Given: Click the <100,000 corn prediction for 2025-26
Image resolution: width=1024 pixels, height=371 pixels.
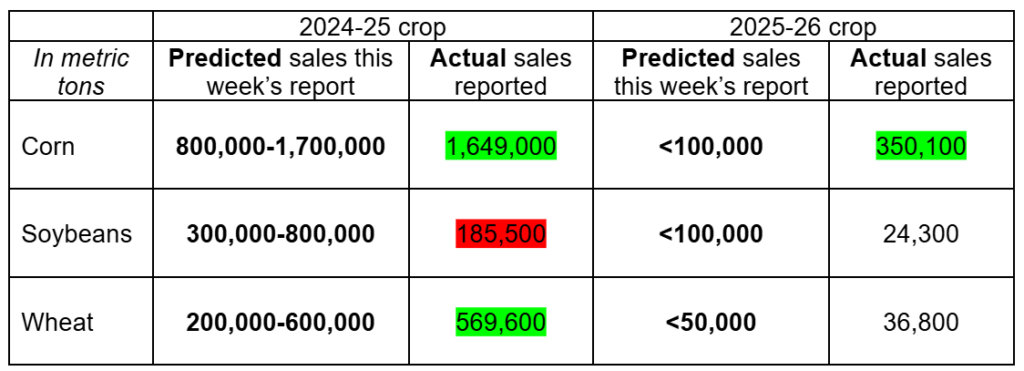Looking at the screenshot, I should tap(711, 146).
